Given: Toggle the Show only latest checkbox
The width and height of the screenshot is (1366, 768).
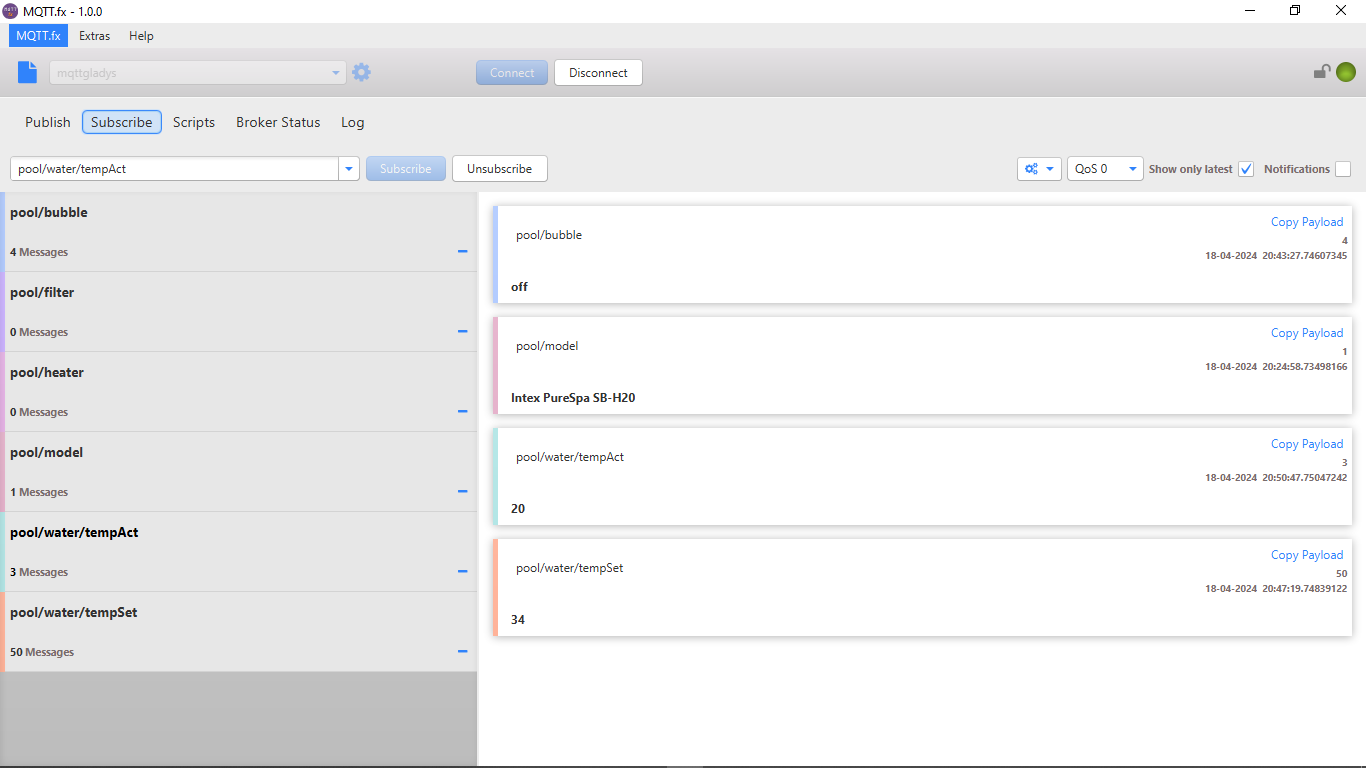Looking at the screenshot, I should pos(1246,169).
